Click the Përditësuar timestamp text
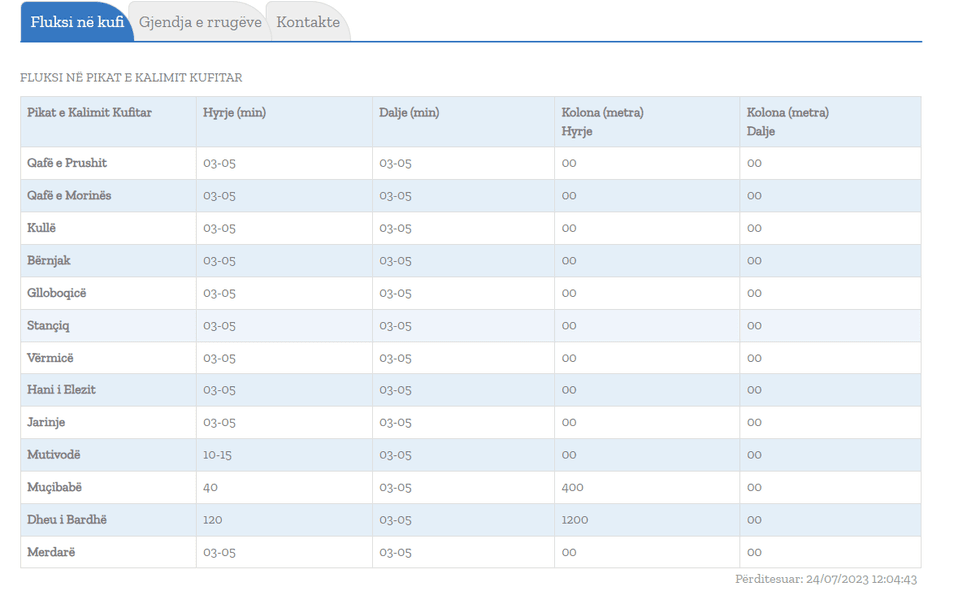This screenshot has height=601, width=980. click(x=826, y=579)
